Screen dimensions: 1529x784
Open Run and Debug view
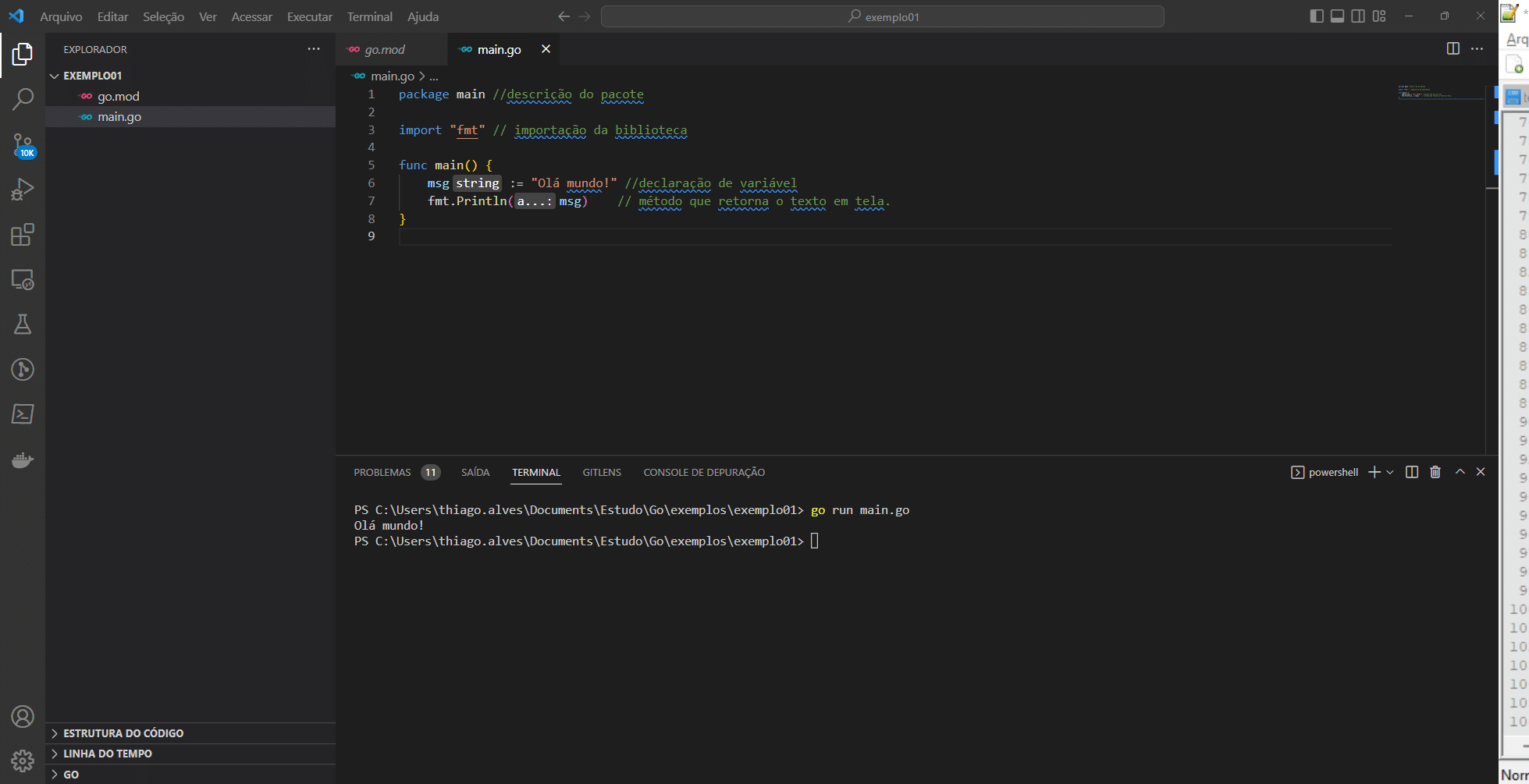(x=23, y=190)
